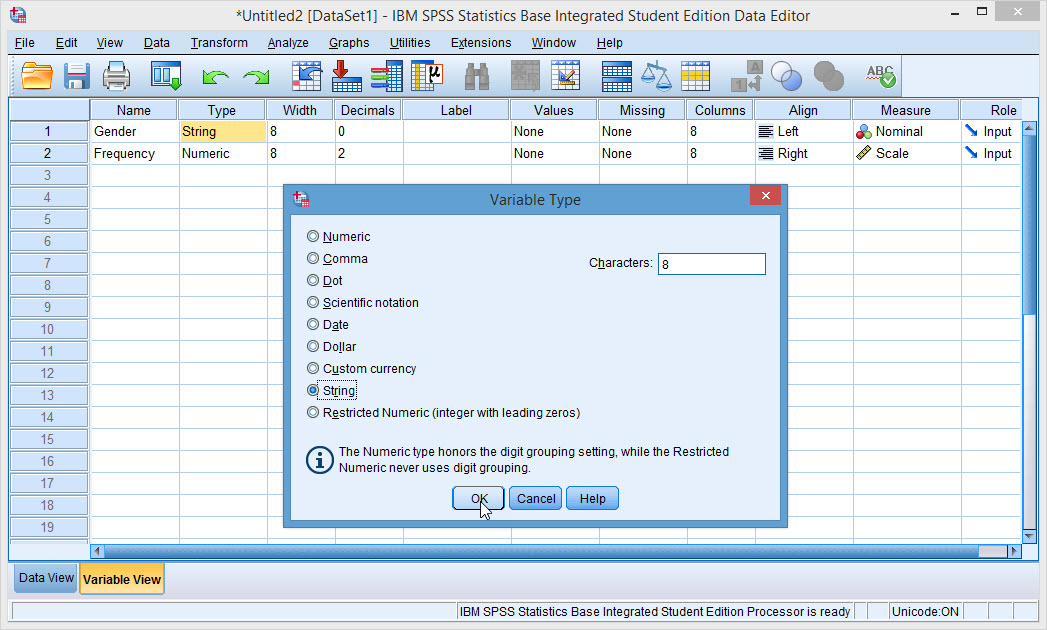Open the Utilities menu
This screenshot has width=1047, height=630.
tap(410, 43)
